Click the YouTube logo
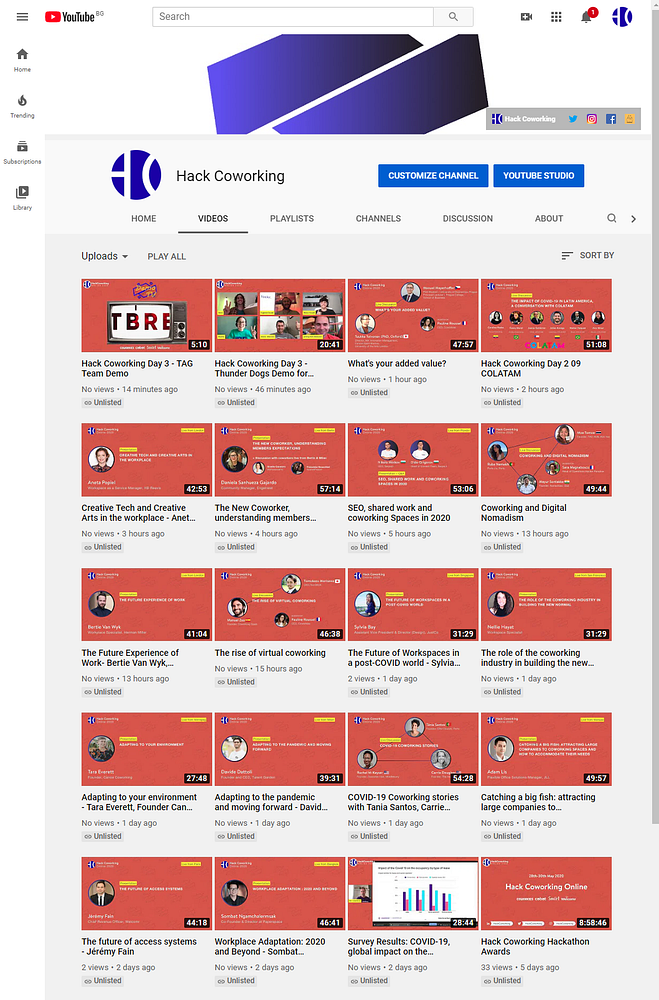This screenshot has width=659, height=1000. 70,17
